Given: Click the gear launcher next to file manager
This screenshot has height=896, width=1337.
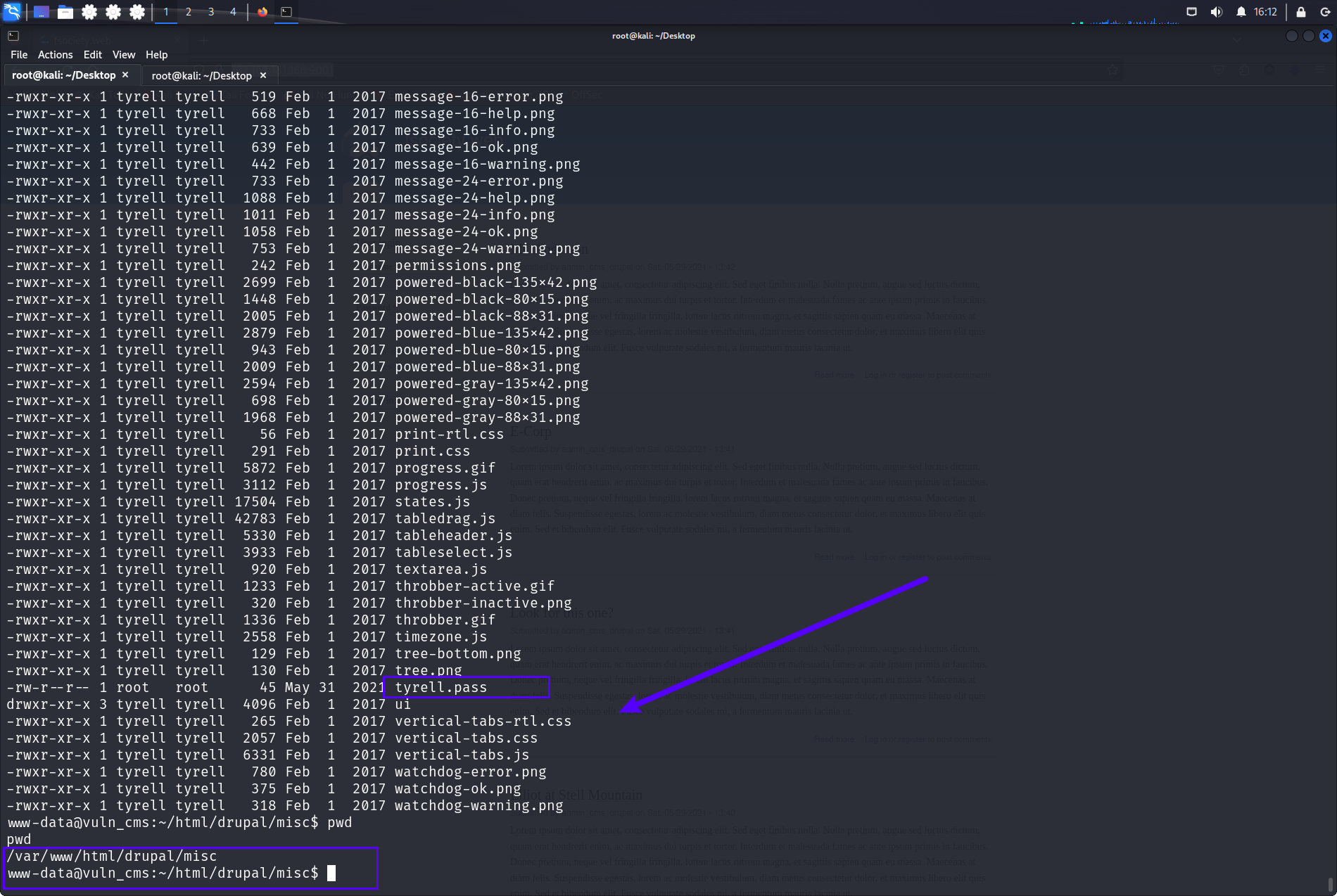Looking at the screenshot, I should pyautogui.click(x=89, y=12).
